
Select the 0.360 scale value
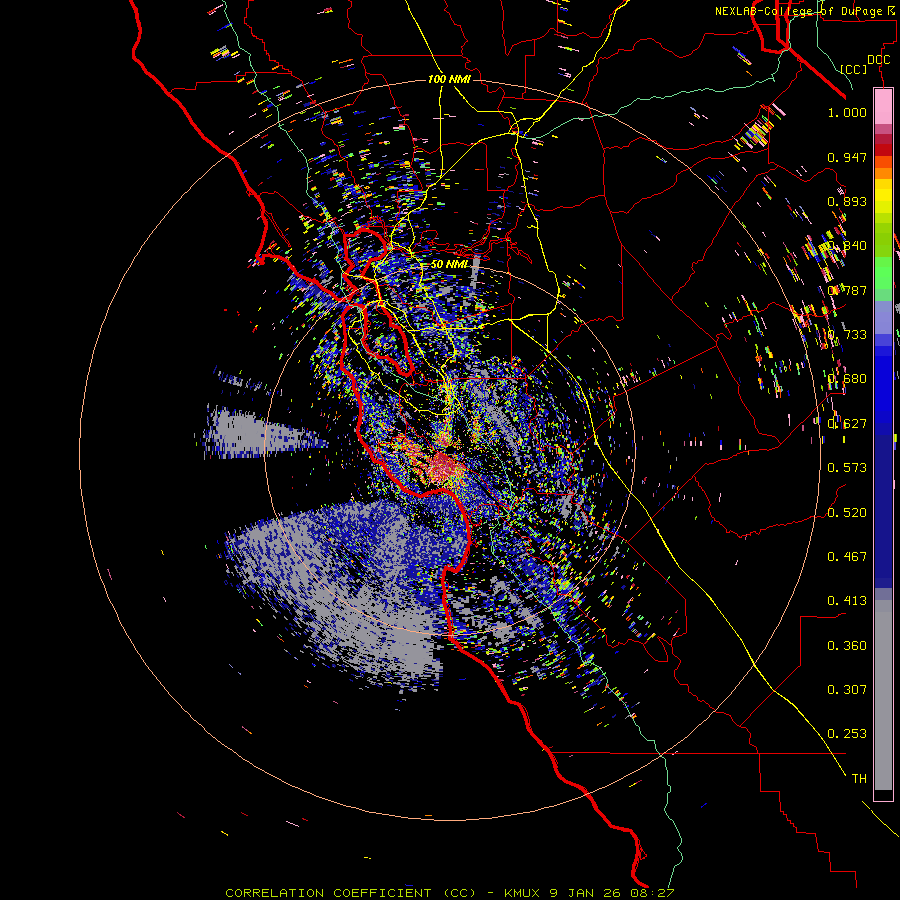click(x=847, y=646)
